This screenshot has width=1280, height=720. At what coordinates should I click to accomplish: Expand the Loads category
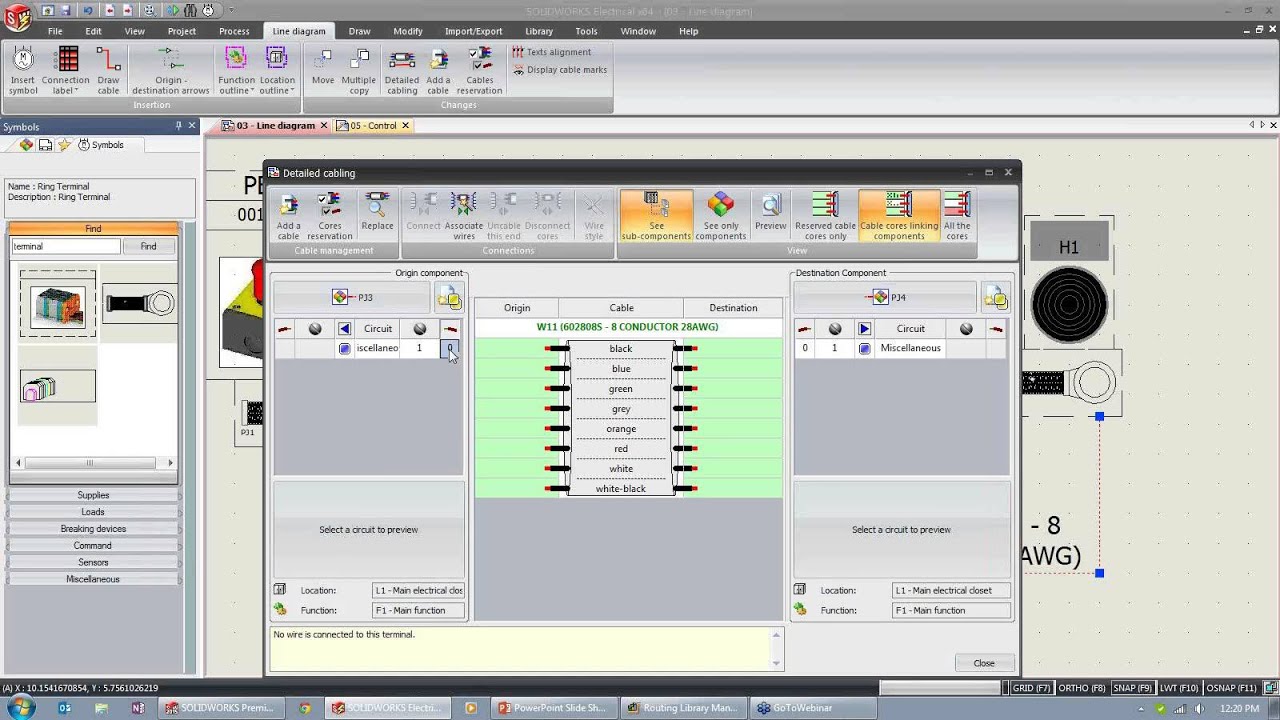(x=93, y=512)
